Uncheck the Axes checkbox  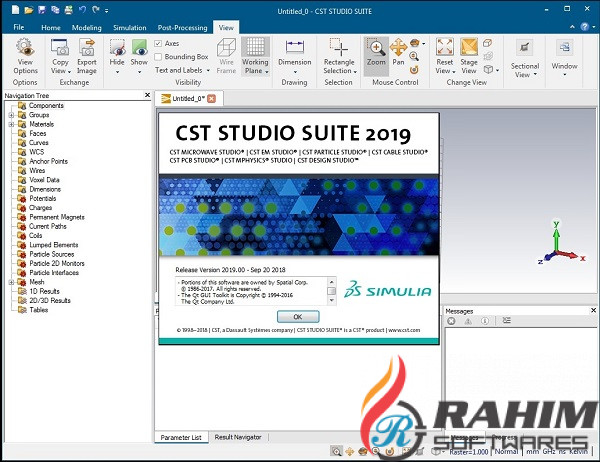[158, 44]
